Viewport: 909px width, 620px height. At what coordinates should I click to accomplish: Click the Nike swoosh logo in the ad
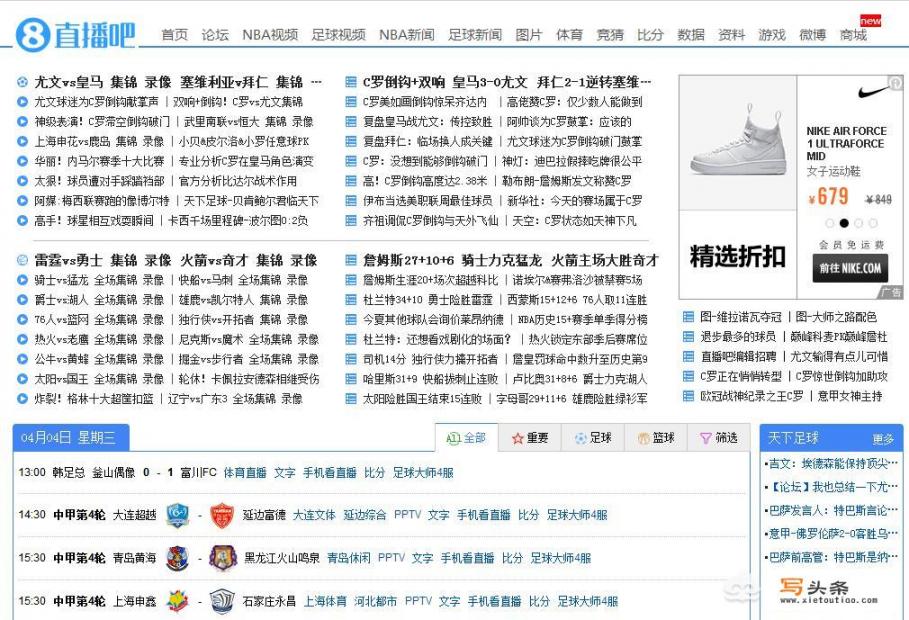click(x=872, y=92)
